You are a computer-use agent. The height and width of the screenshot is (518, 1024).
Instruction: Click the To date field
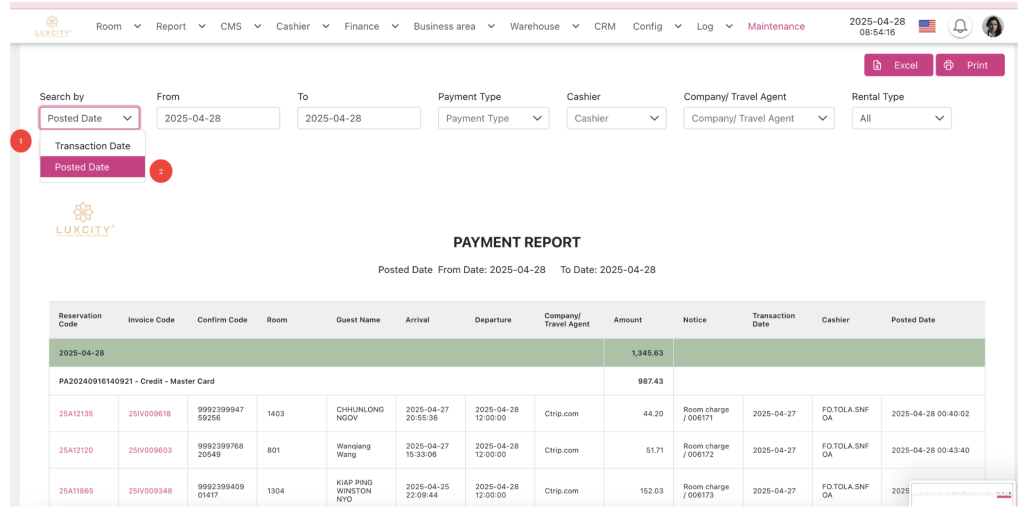(358, 118)
